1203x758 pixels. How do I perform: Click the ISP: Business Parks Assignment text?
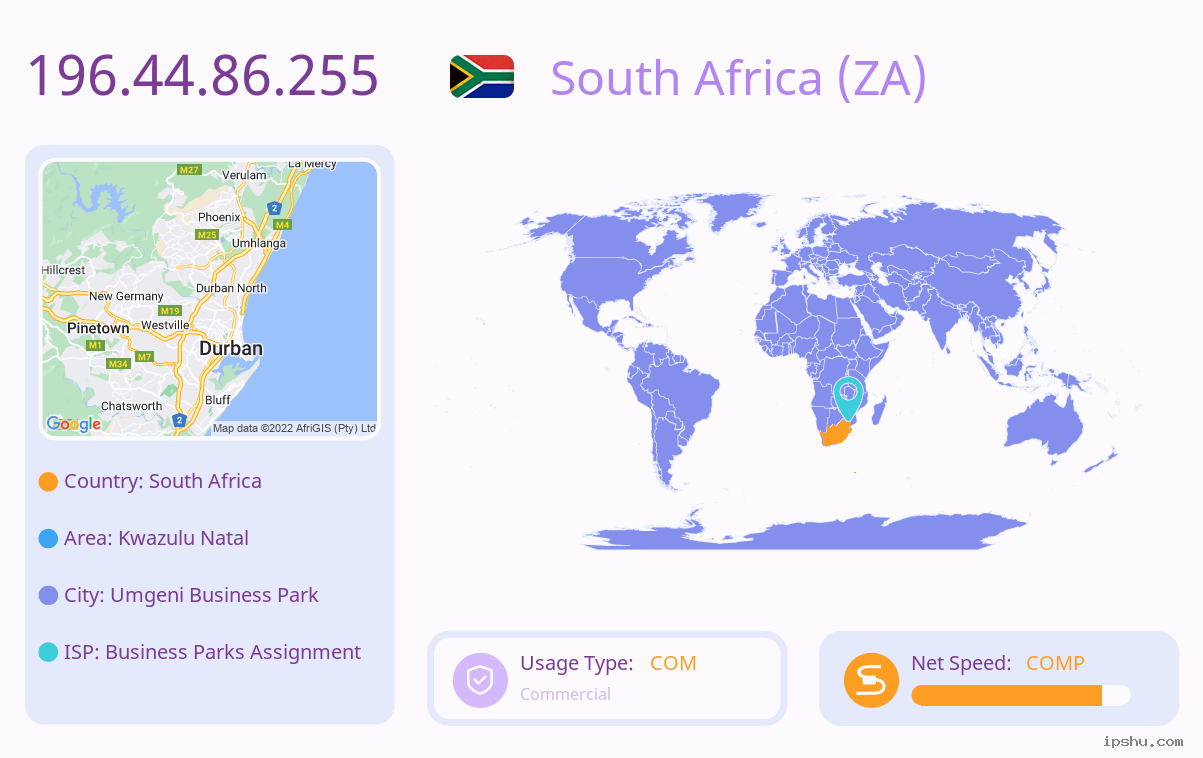212,652
